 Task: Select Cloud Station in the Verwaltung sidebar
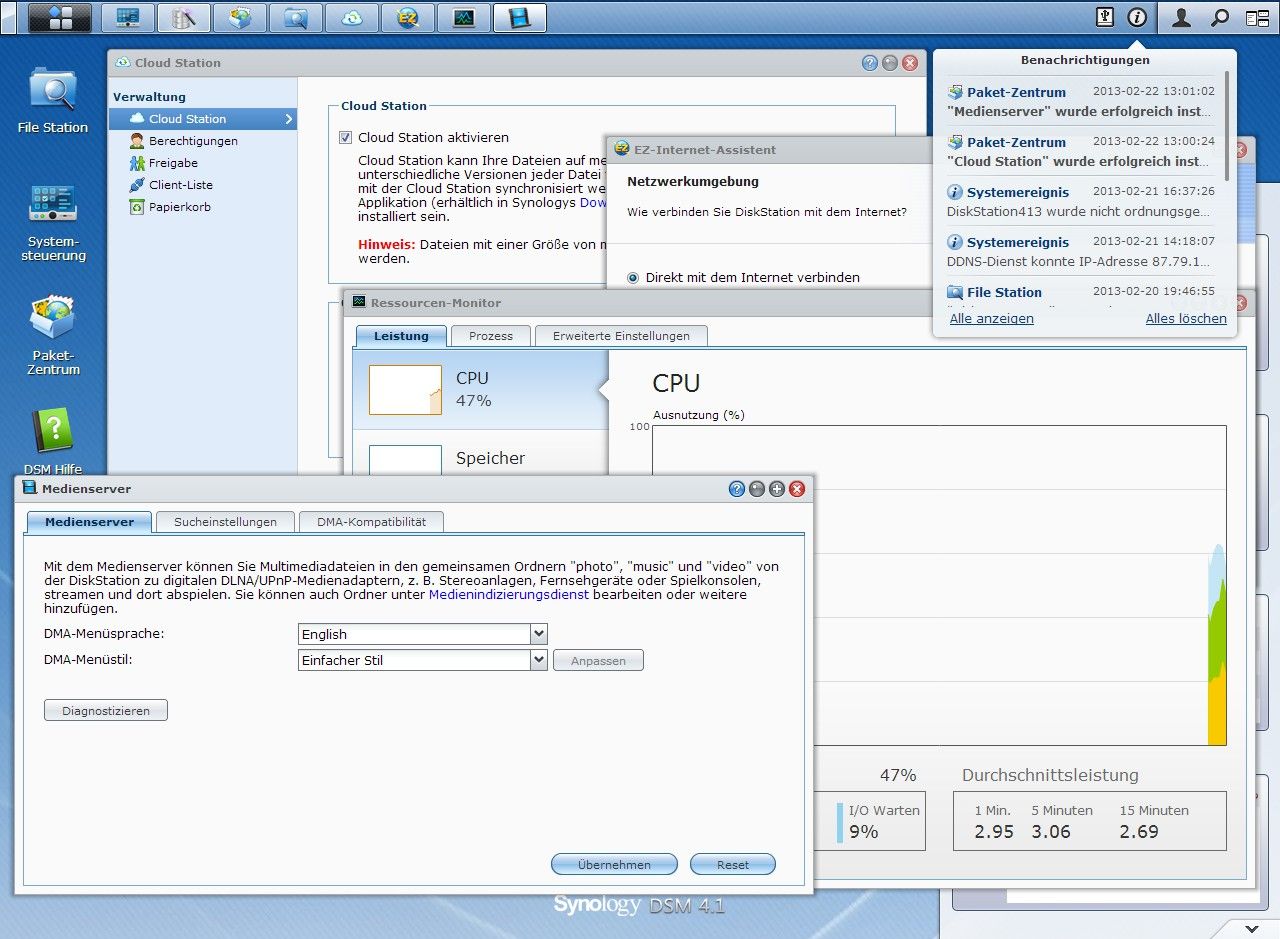point(203,119)
